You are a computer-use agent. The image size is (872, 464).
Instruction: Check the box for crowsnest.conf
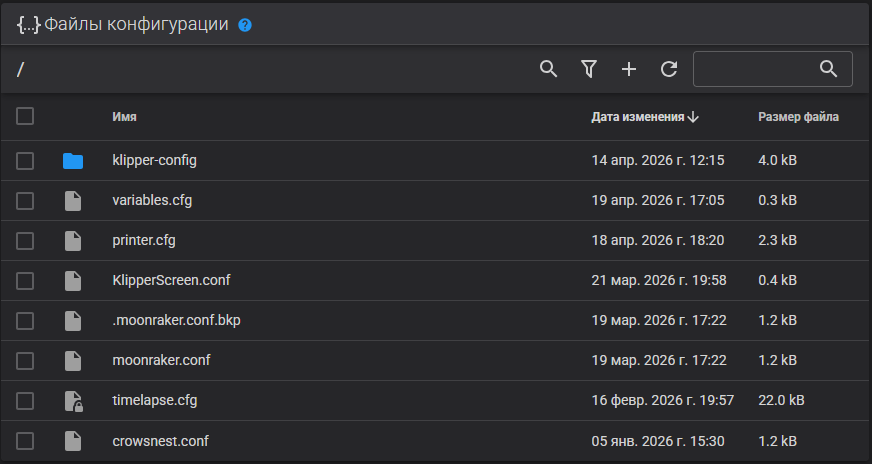(25, 441)
